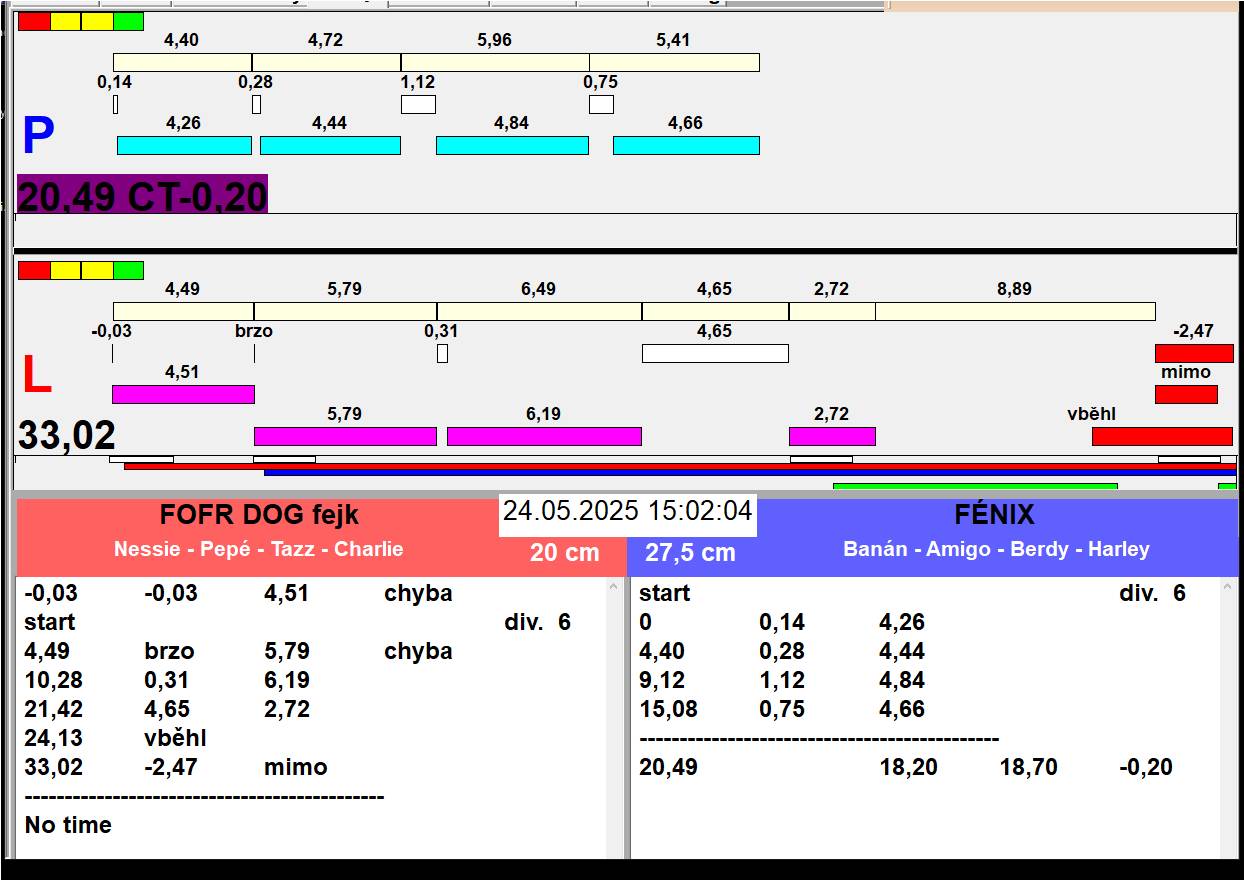
Task: Click the FÉNIX team header
Action: tap(994, 516)
